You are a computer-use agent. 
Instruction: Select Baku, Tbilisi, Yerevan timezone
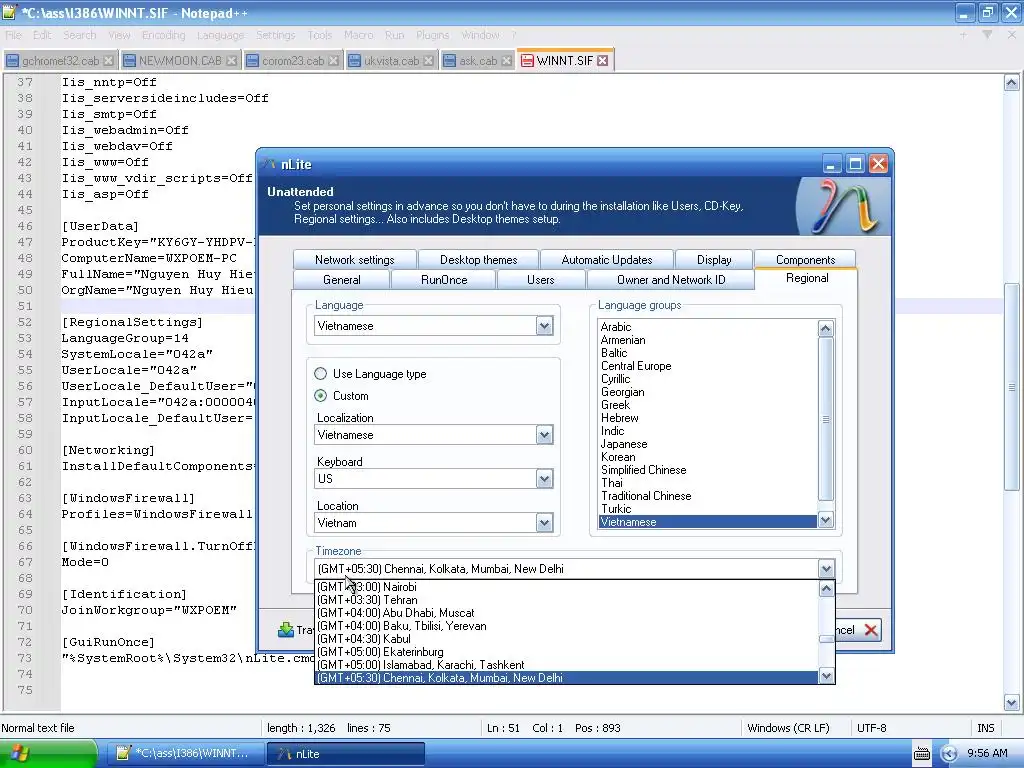(566, 626)
